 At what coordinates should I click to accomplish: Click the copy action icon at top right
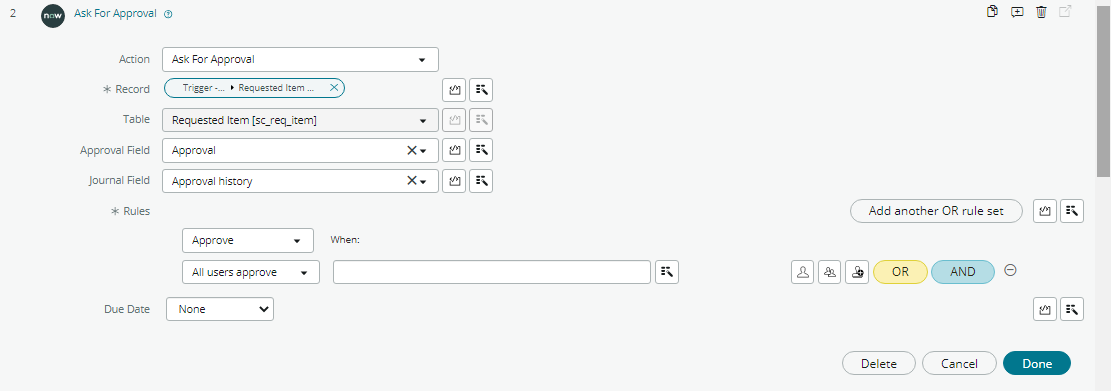click(x=993, y=11)
